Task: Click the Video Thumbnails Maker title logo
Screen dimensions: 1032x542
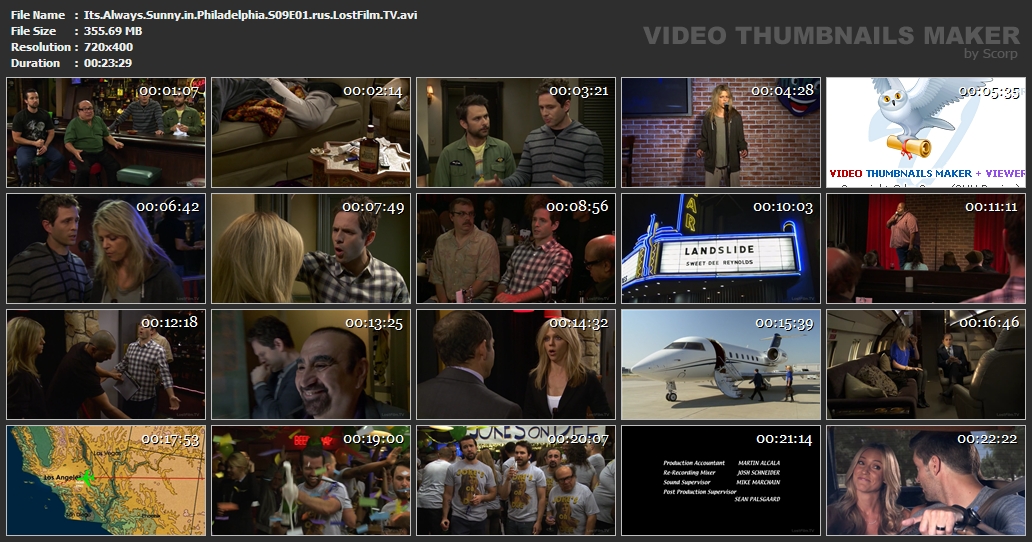Action: (831, 37)
